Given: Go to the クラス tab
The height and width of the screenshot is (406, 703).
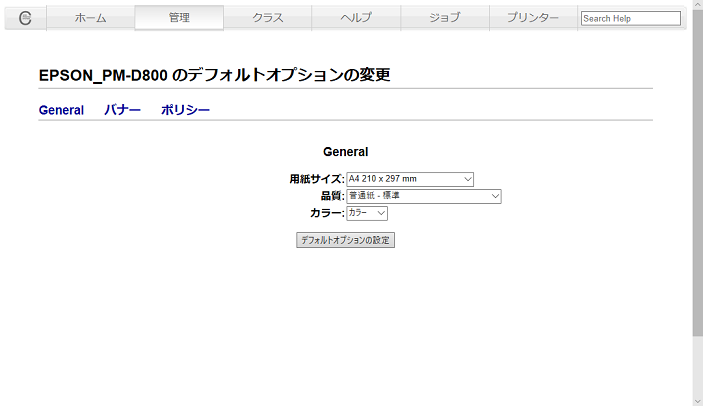Looking at the screenshot, I should [x=268, y=18].
